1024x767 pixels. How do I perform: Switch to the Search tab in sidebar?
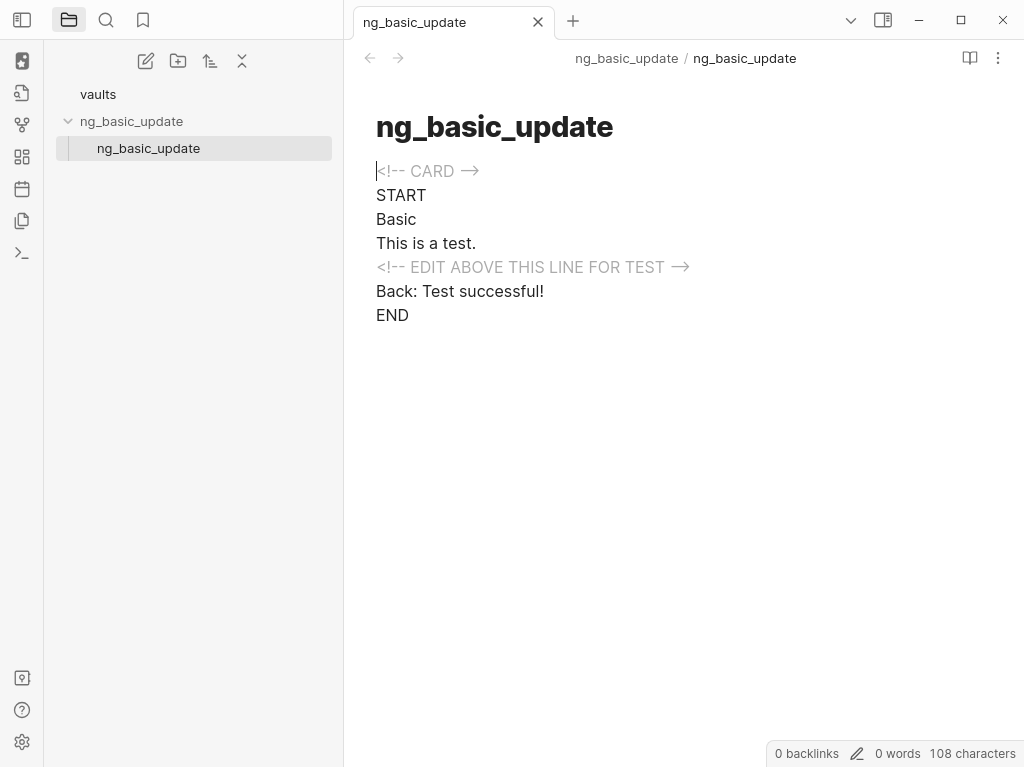coord(106,20)
